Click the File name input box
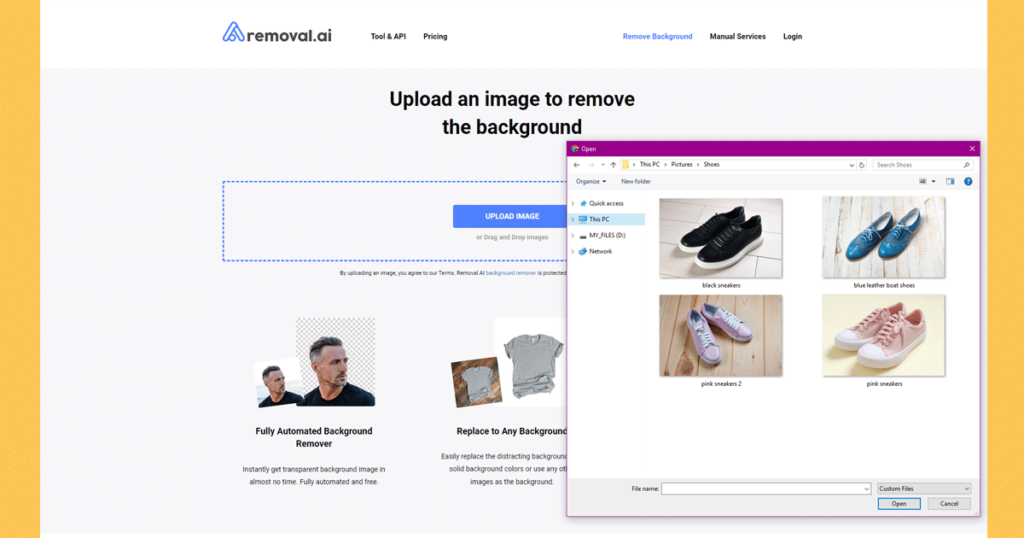 tap(766, 488)
